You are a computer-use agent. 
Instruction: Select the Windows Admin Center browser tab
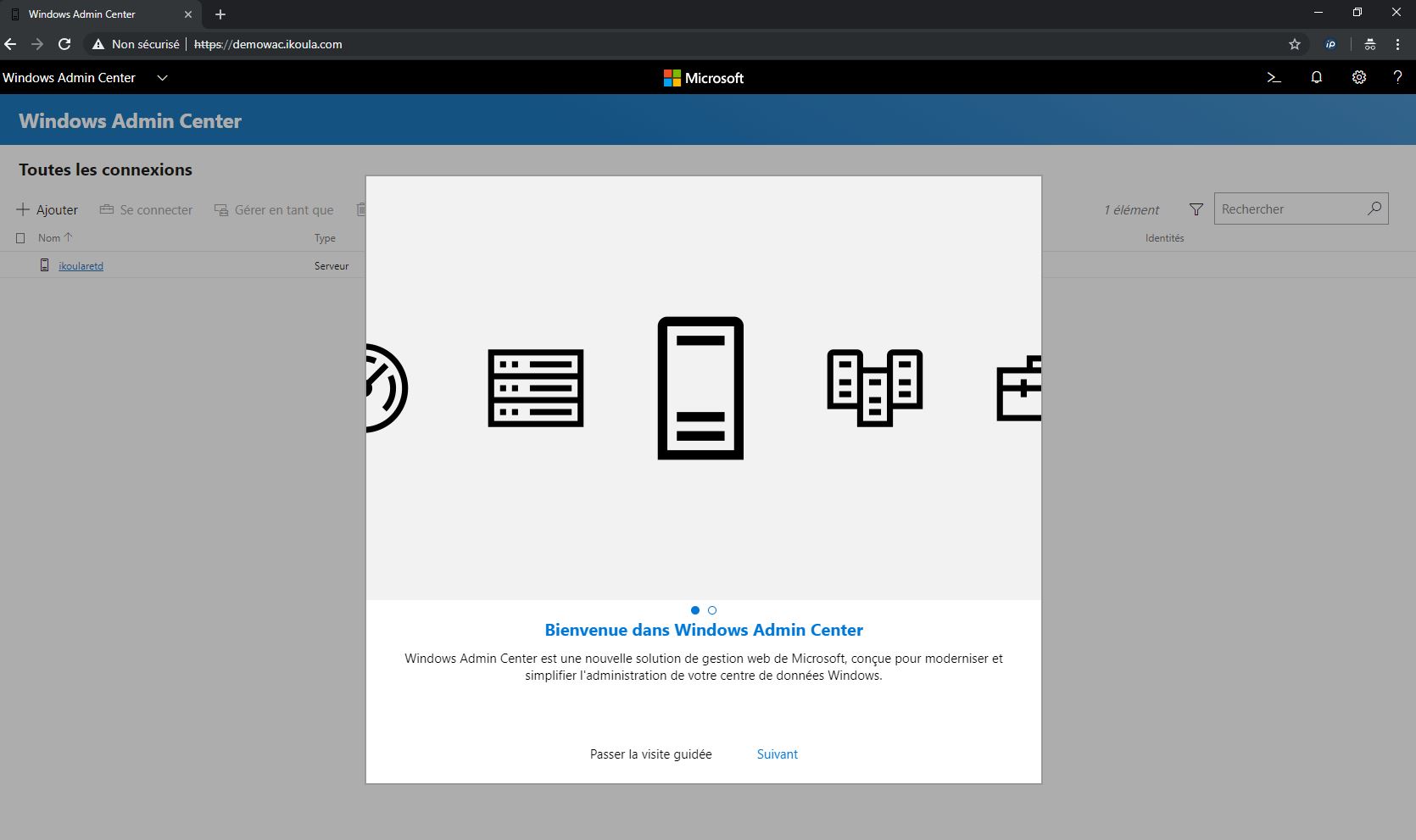[x=102, y=14]
